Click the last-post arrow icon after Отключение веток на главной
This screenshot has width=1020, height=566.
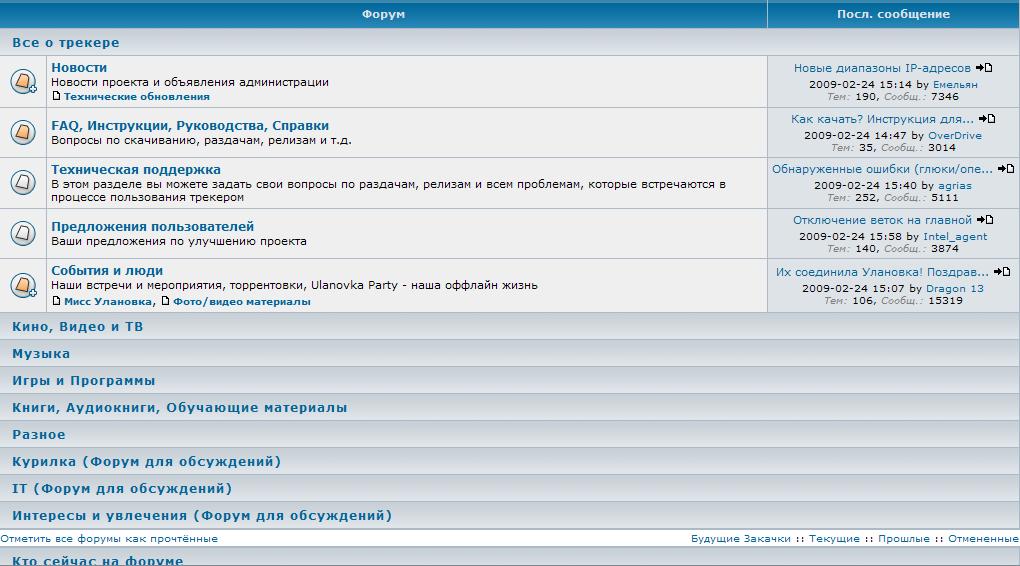pos(986,220)
